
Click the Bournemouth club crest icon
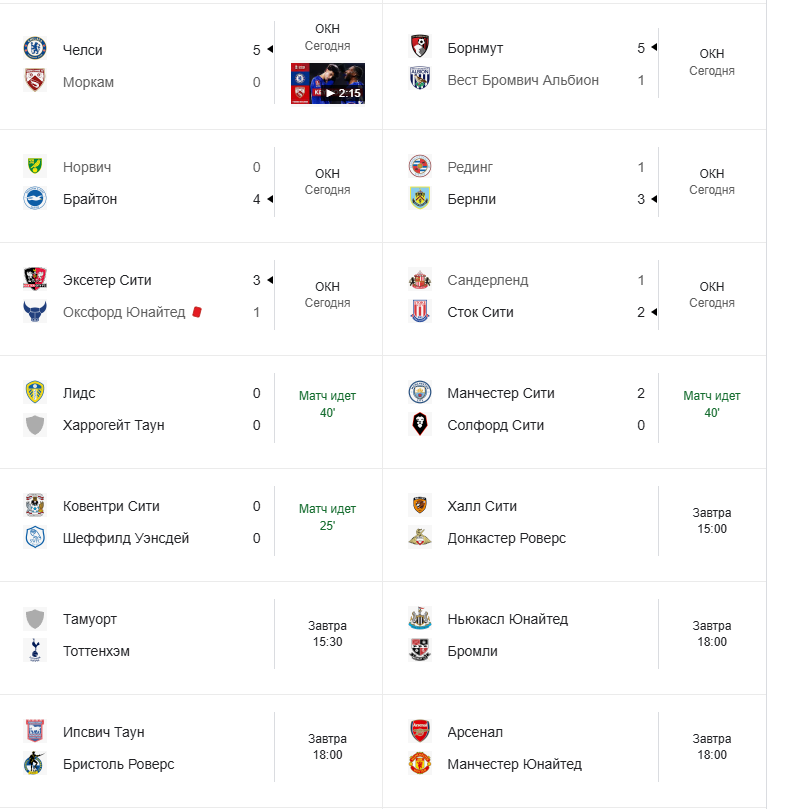pos(420,46)
